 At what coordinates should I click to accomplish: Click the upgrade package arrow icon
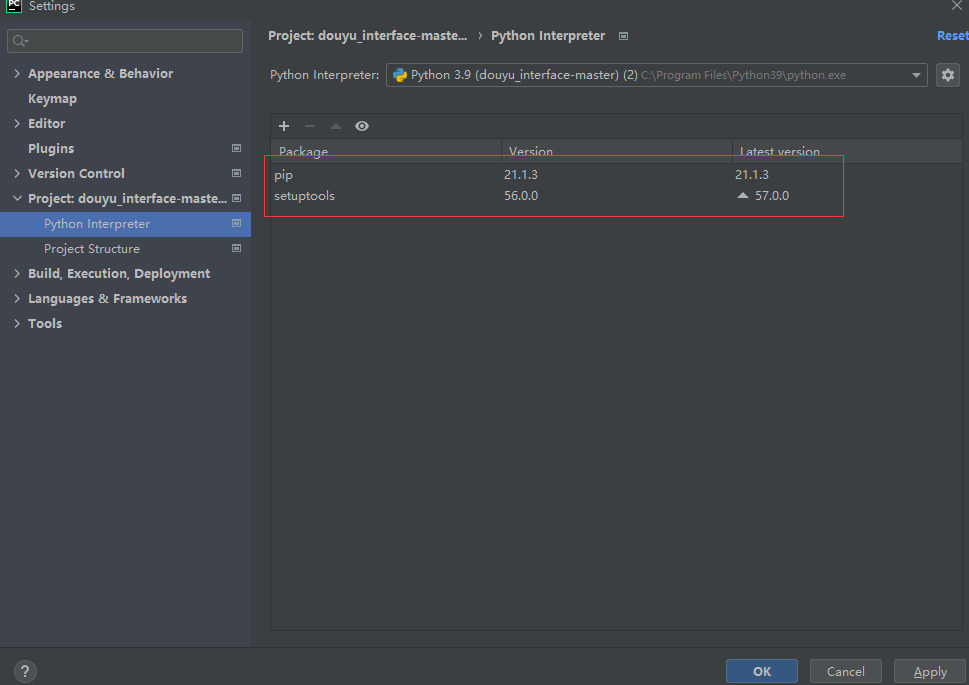[x=336, y=126]
